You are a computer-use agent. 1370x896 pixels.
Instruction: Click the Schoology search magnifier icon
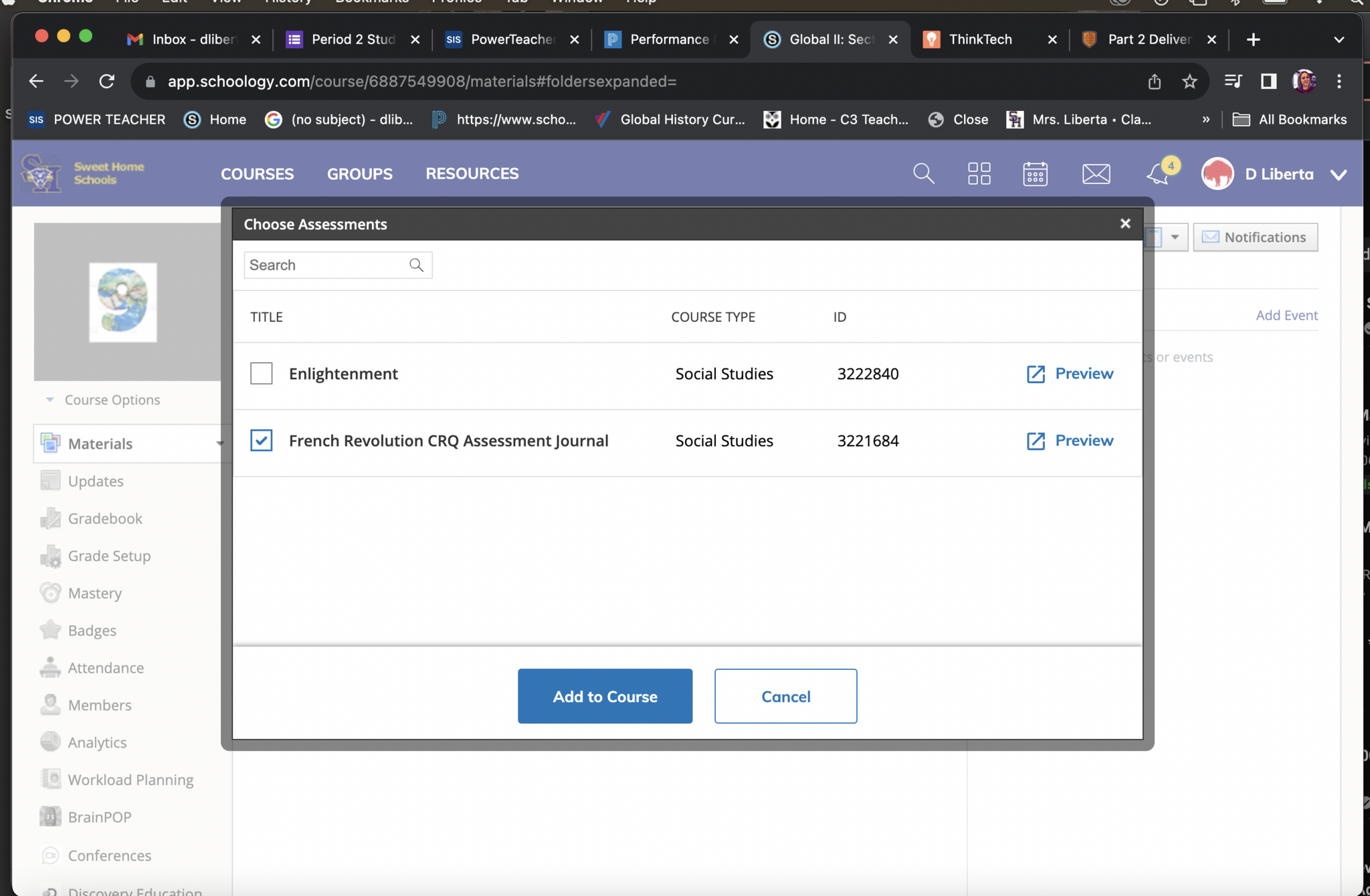pos(923,174)
